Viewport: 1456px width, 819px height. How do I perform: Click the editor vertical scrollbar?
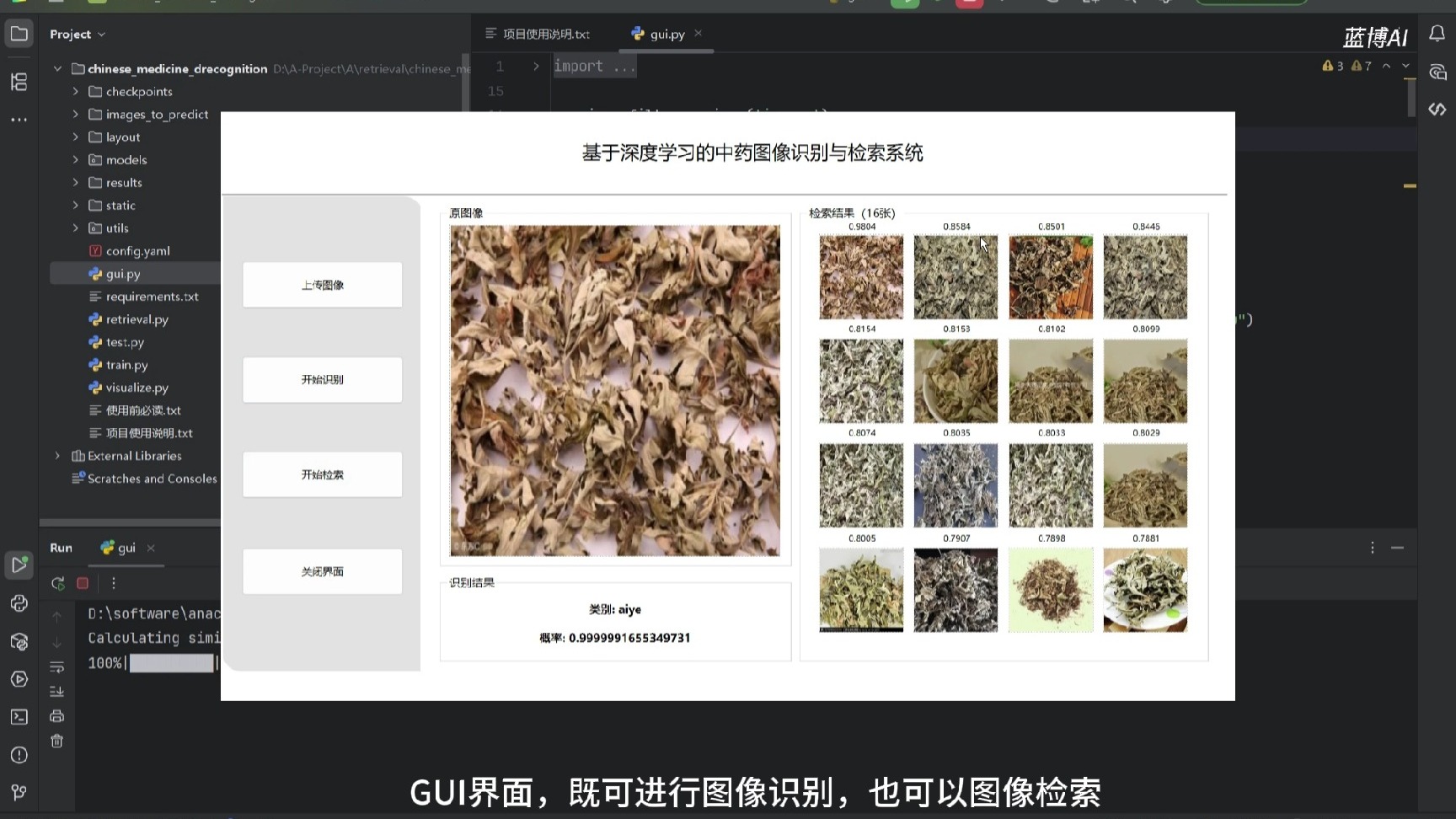coord(1410,99)
